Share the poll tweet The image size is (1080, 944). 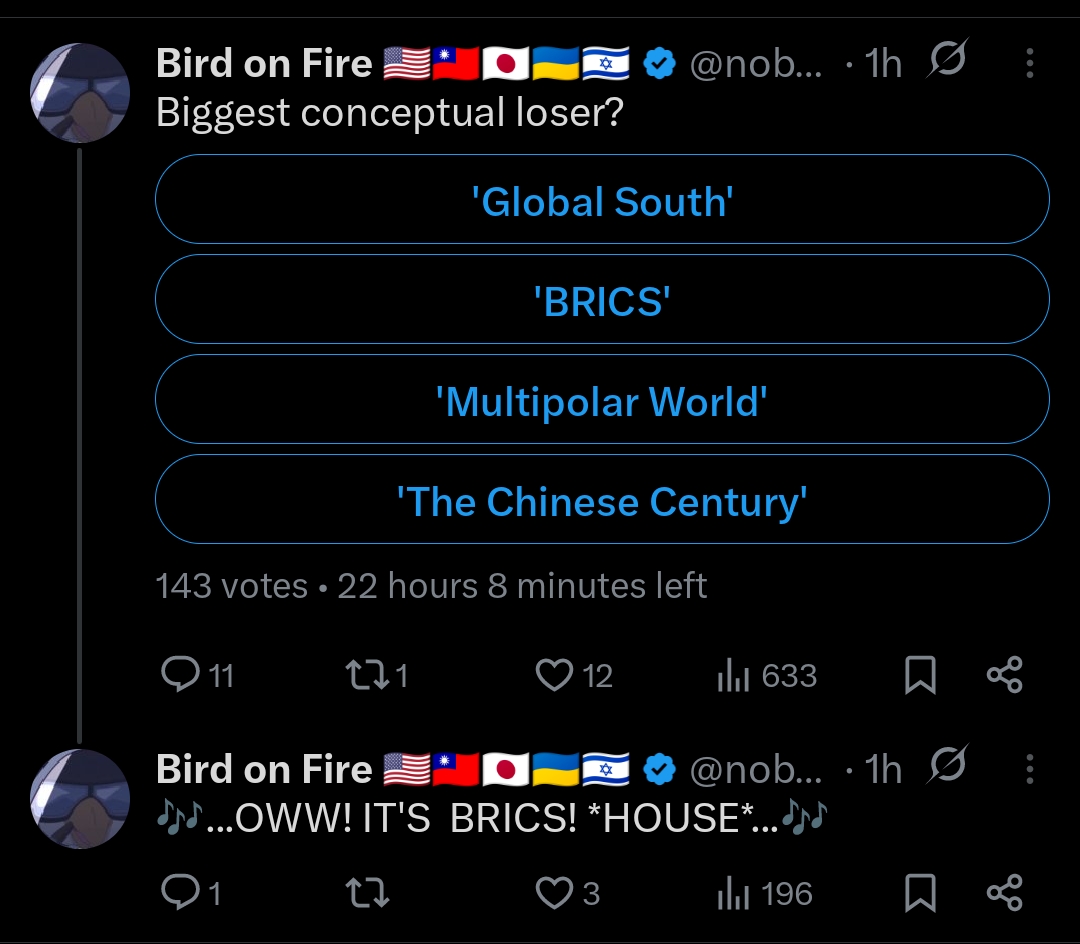point(1004,676)
